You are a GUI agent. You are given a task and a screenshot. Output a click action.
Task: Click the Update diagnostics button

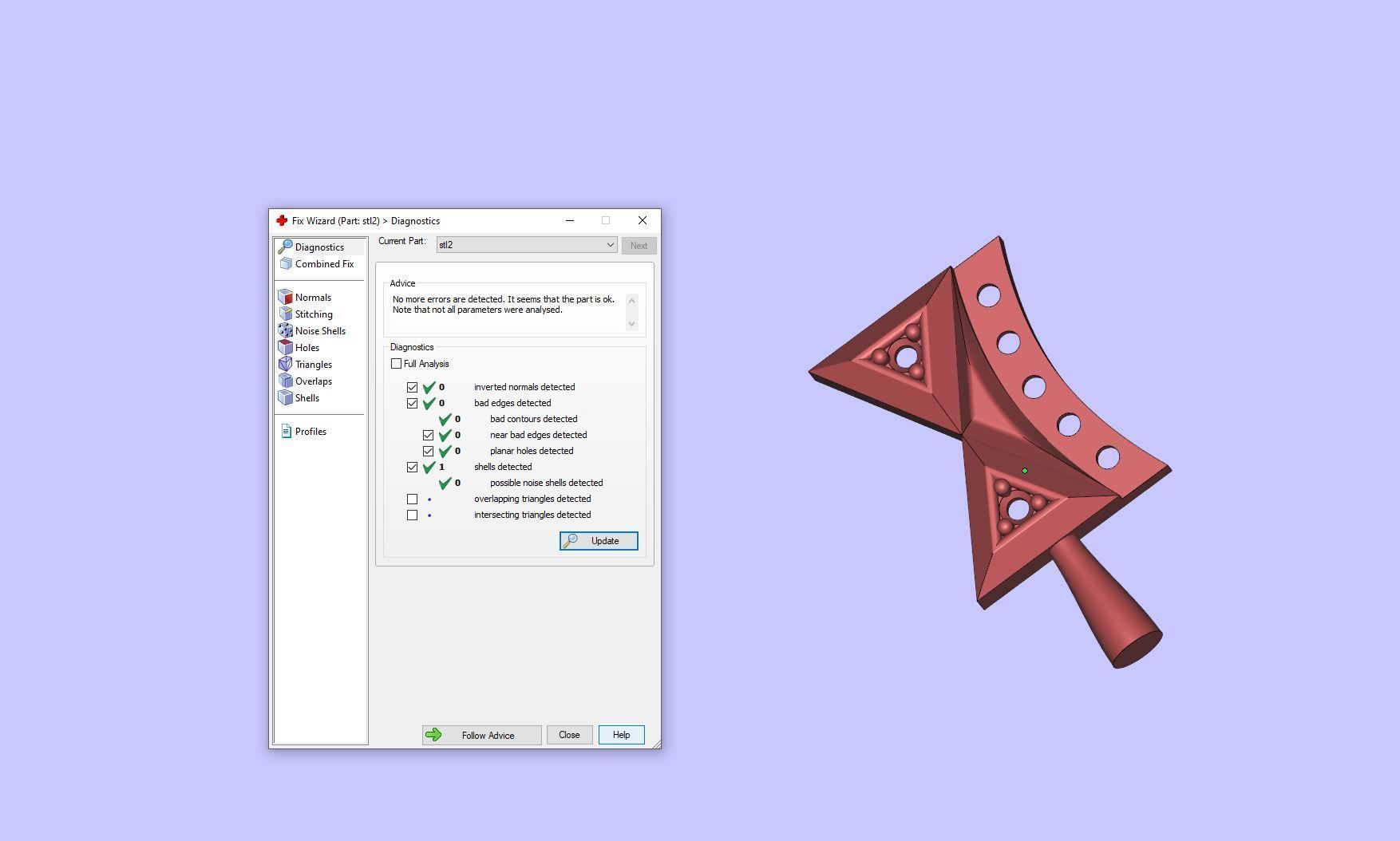coord(599,541)
